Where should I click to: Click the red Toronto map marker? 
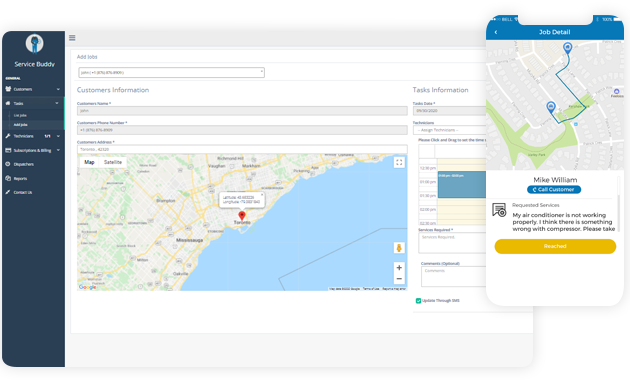(x=242, y=216)
